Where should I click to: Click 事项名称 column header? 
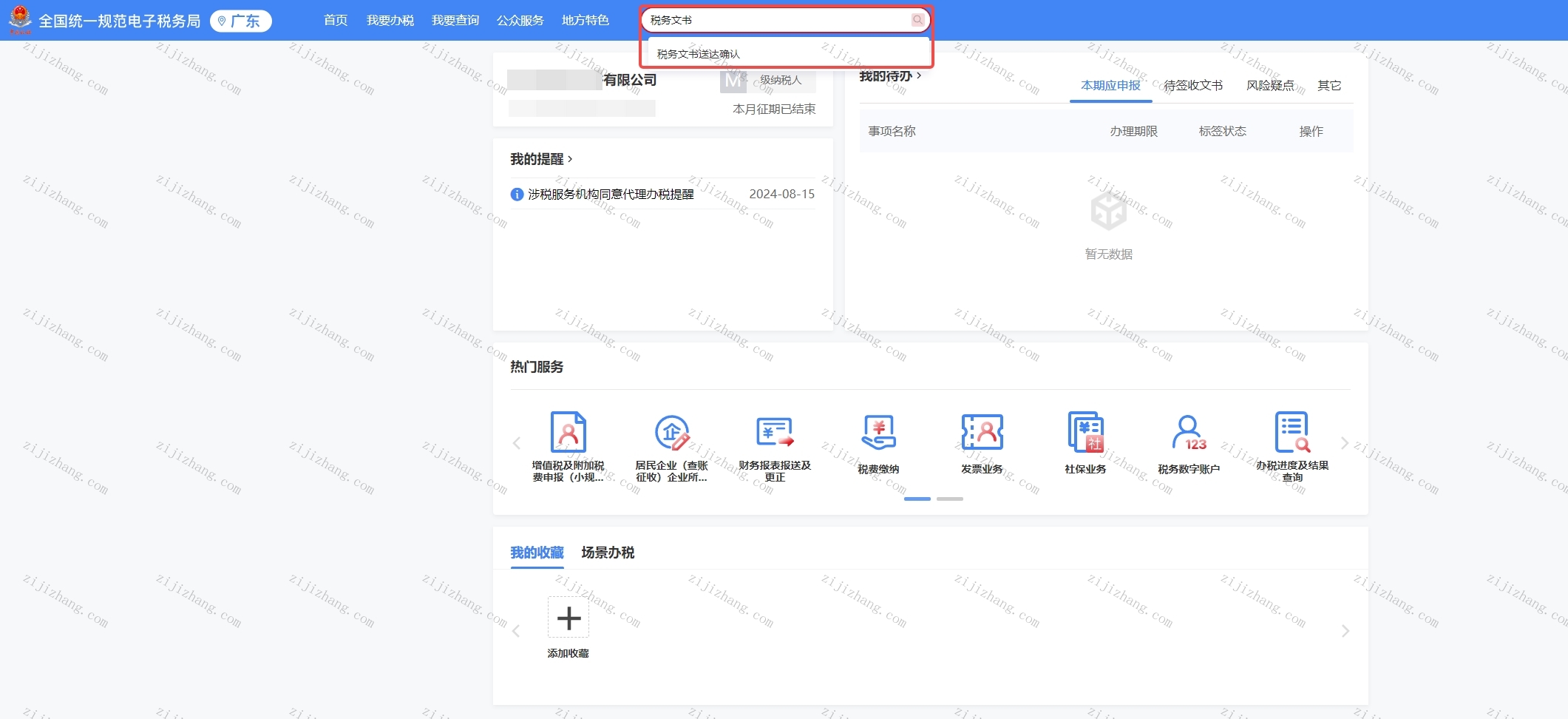click(892, 132)
